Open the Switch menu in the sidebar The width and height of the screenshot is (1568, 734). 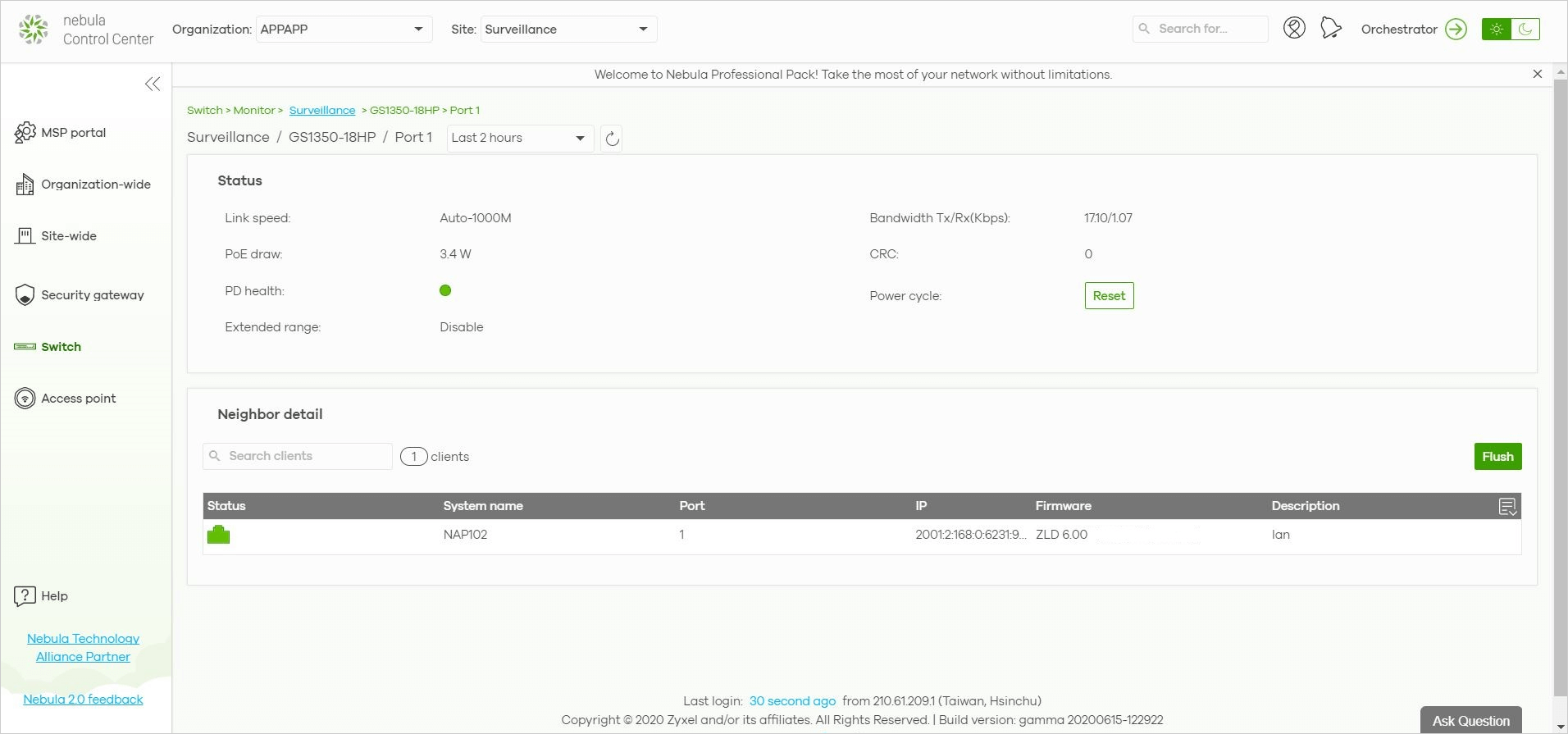tap(61, 347)
